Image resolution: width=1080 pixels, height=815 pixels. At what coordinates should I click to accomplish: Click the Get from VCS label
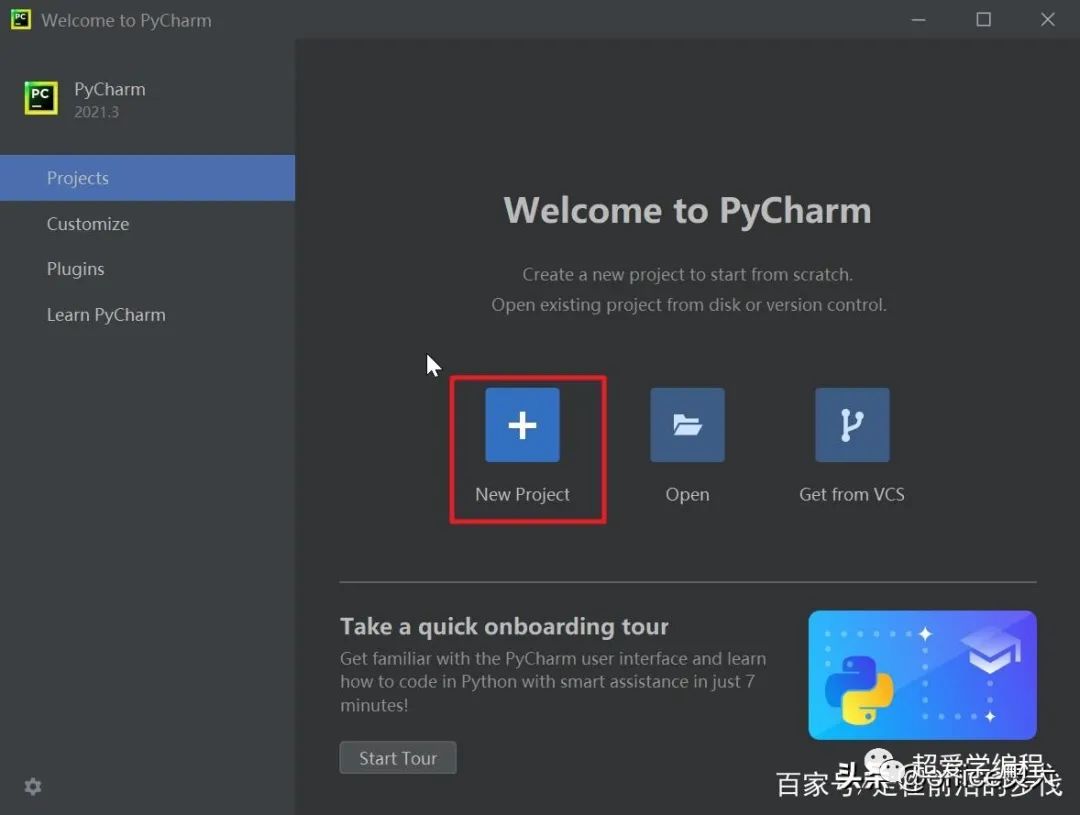[852, 495]
